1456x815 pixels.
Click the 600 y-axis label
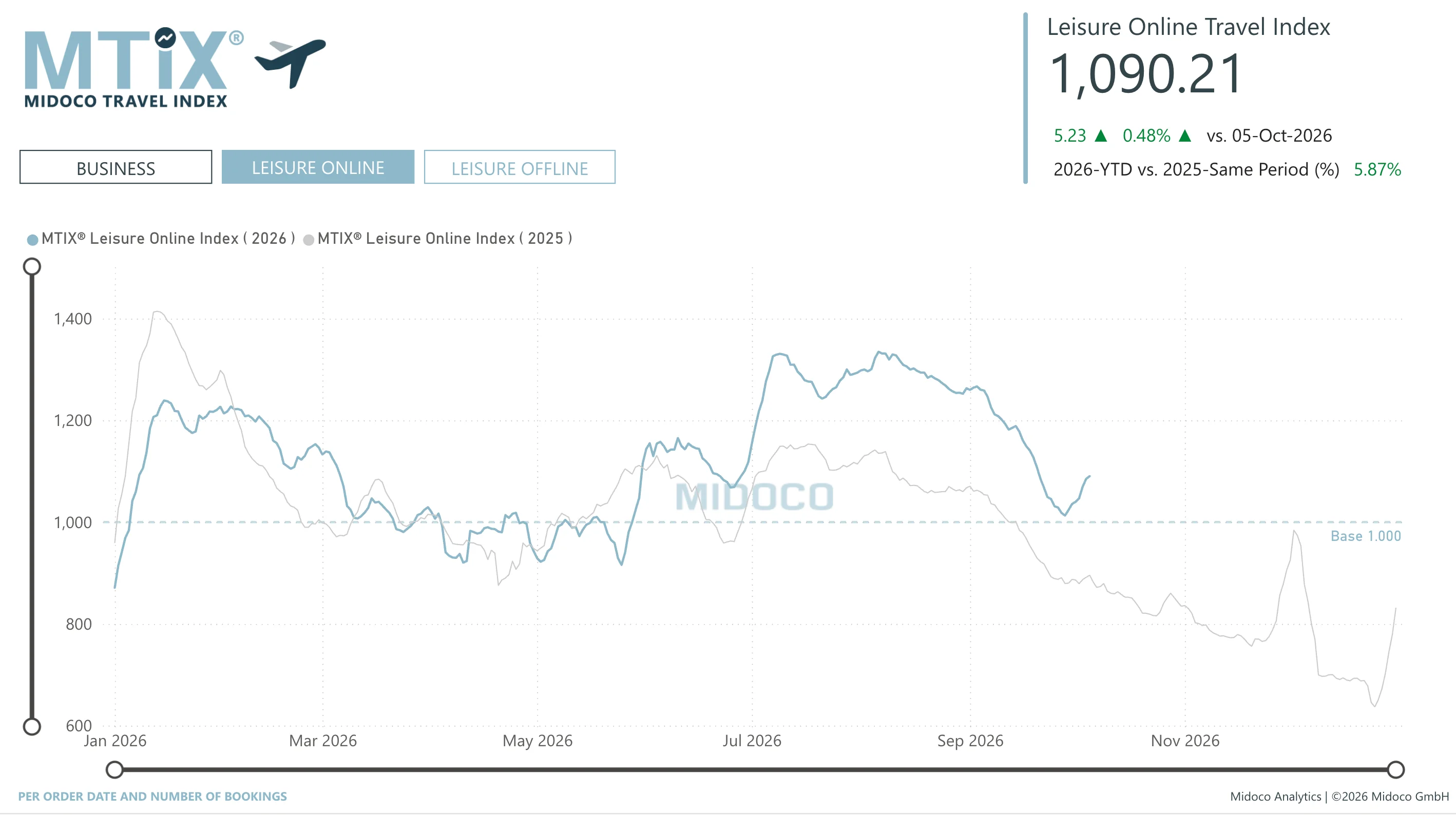pos(79,726)
